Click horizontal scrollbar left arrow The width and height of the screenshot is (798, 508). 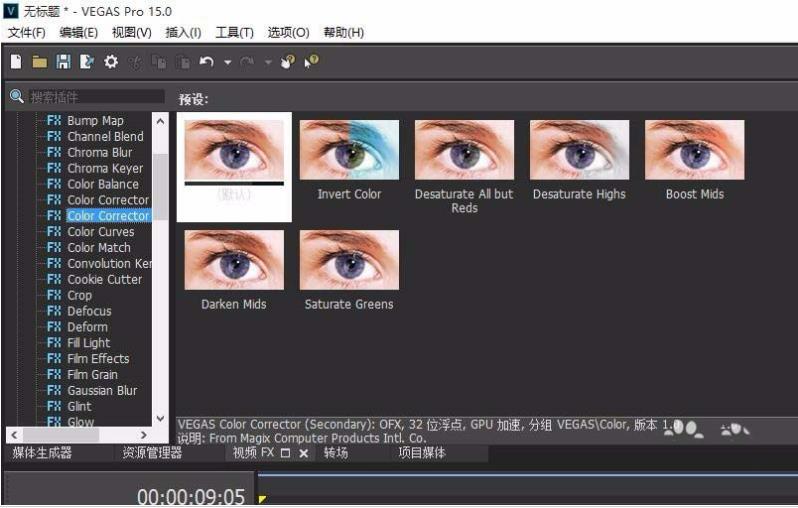click(x=14, y=435)
